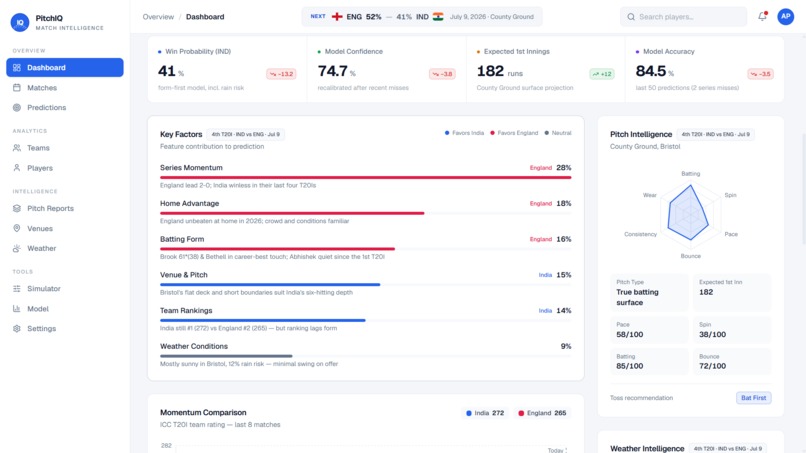806x453 pixels.
Task: Launch the Simulator tool
Action: point(65,288)
